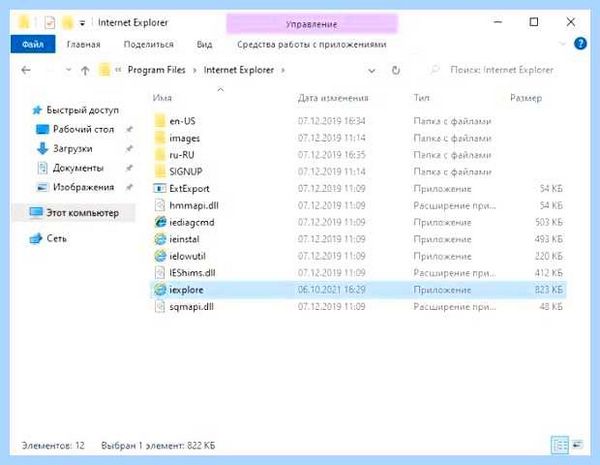
Task: Click the new folder icon in title bar
Action: [67, 23]
